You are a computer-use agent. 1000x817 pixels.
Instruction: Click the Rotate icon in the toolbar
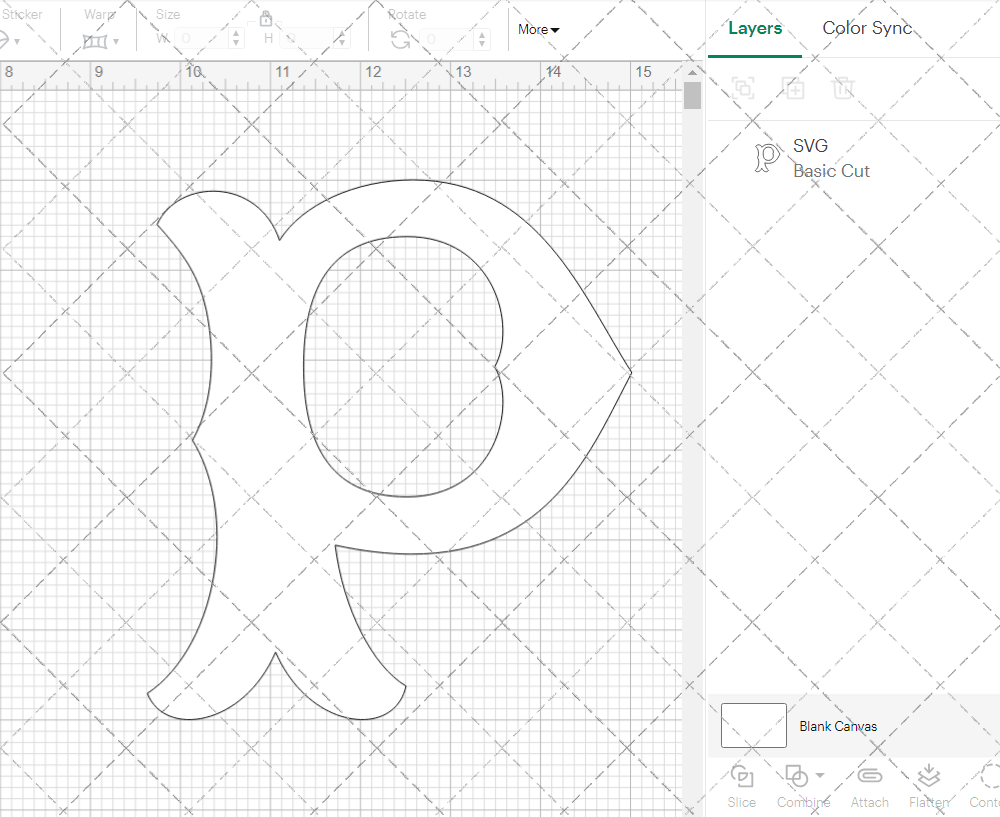coord(401,40)
